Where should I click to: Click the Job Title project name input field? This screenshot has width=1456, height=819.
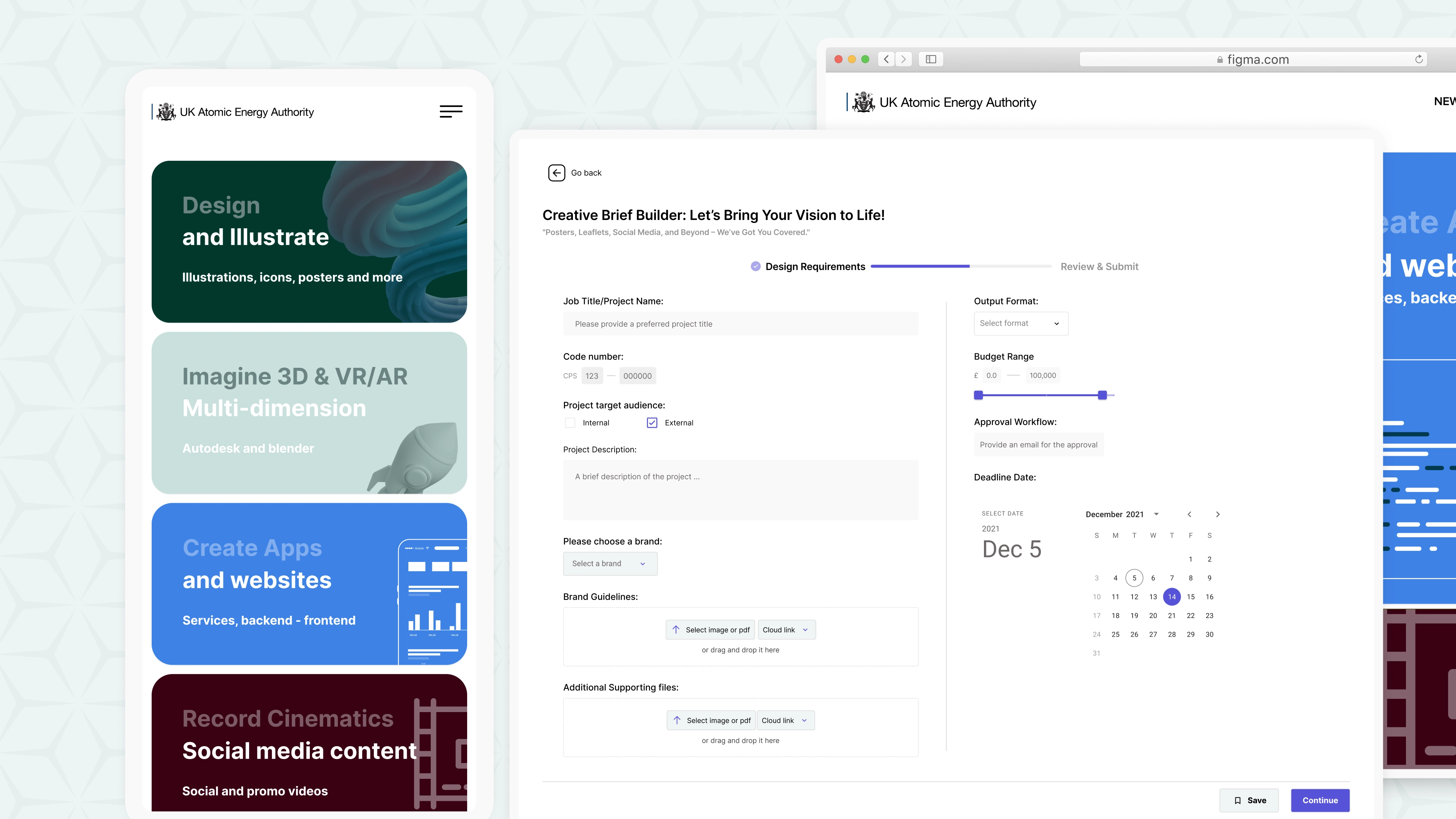pyautogui.click(x=741, y=323)
